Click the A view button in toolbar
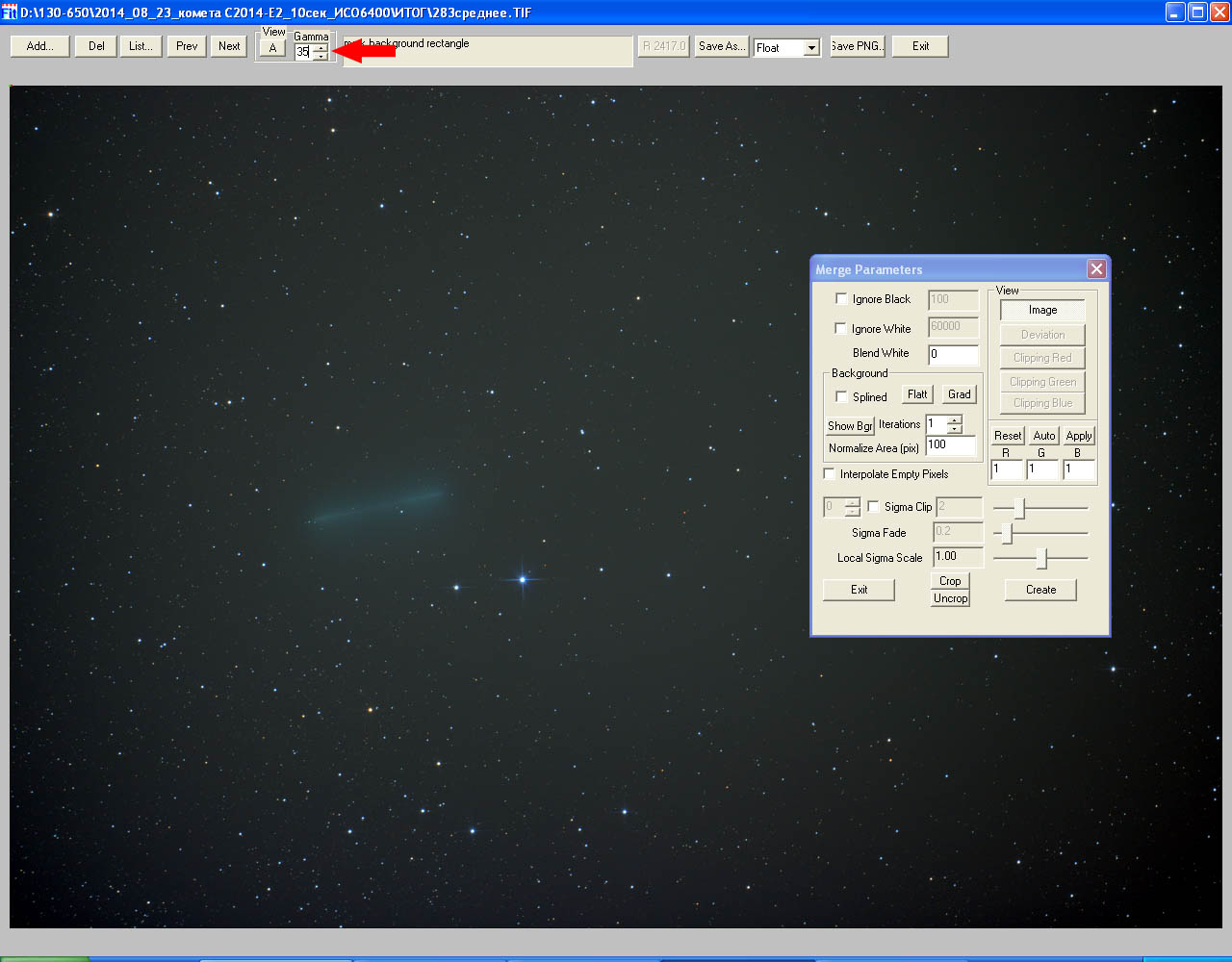Viewport: 1232px width, 962px height. [272, 48]
